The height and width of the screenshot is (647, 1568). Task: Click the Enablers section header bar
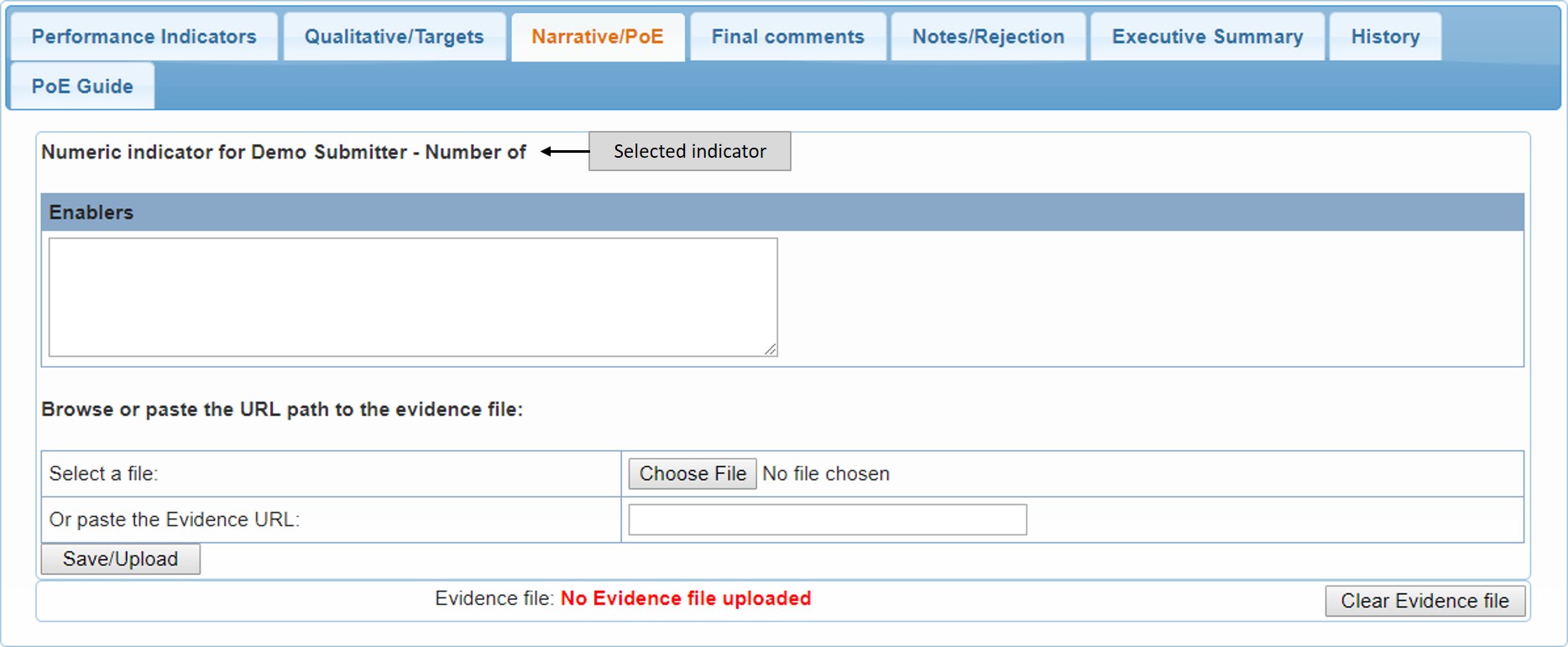click(x=781, y=212)
